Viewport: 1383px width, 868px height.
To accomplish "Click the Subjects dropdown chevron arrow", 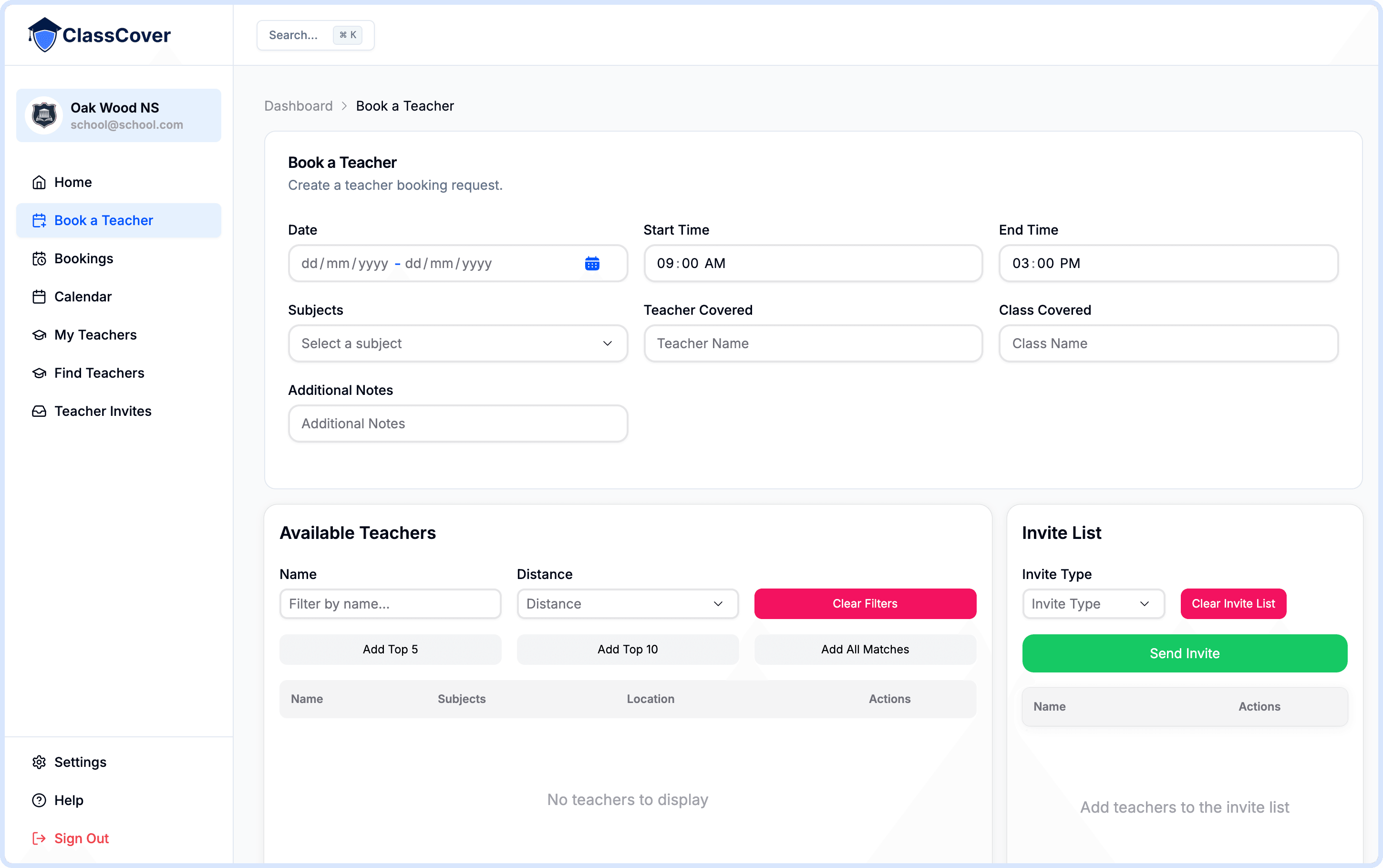I will point(607,344).
